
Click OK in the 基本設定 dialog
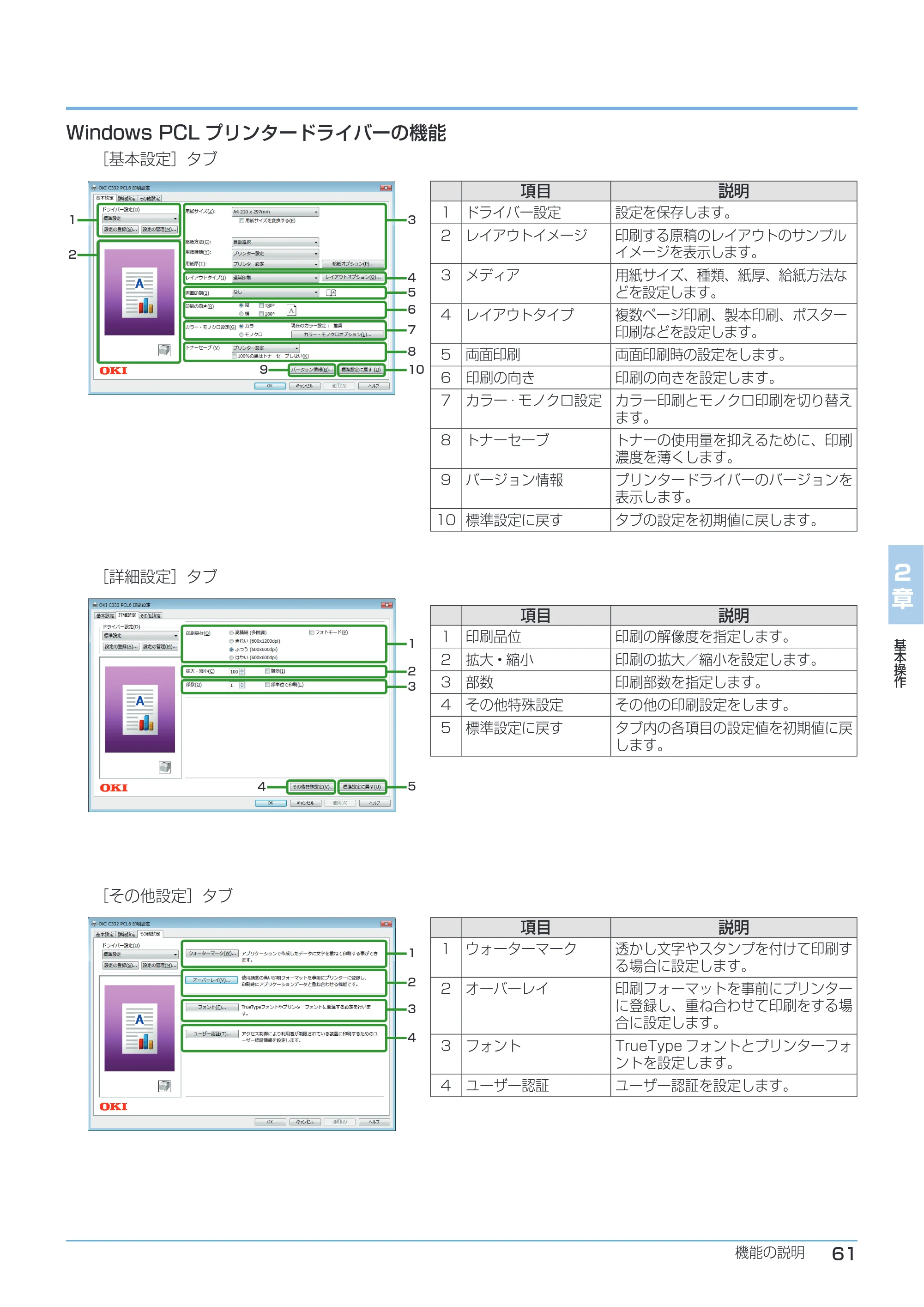(x=270, y=386)
